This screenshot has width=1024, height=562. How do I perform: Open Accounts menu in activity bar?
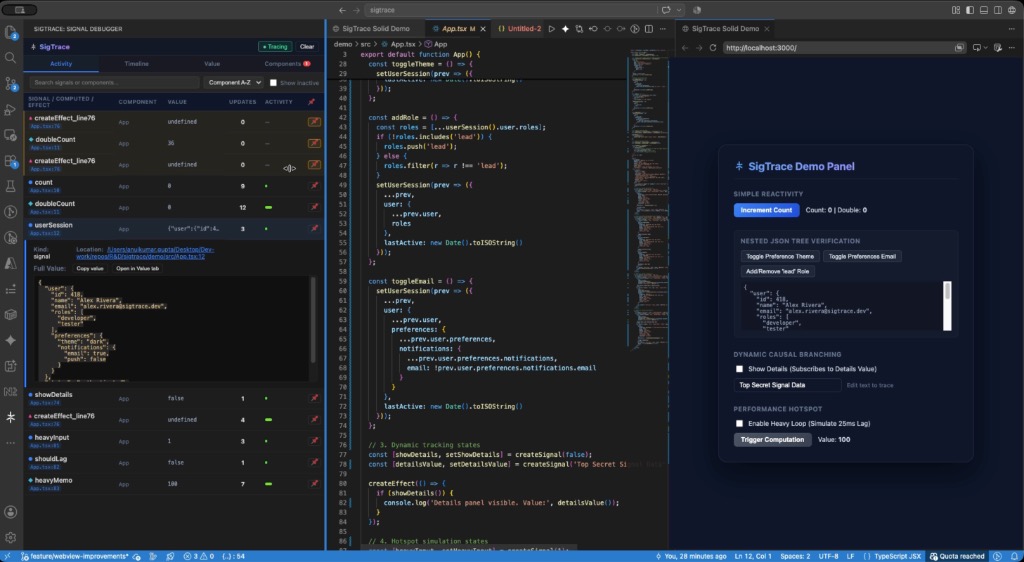click(10, 512)
